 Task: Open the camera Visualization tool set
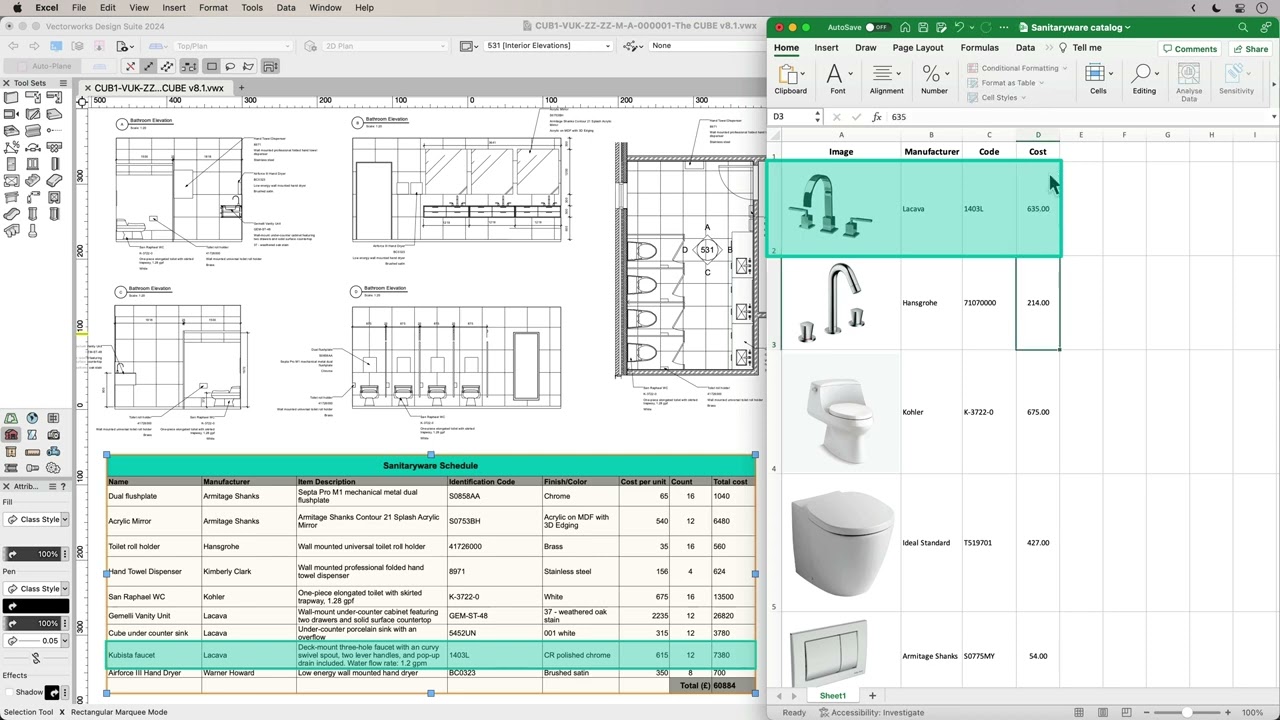(x=54, y=435)
